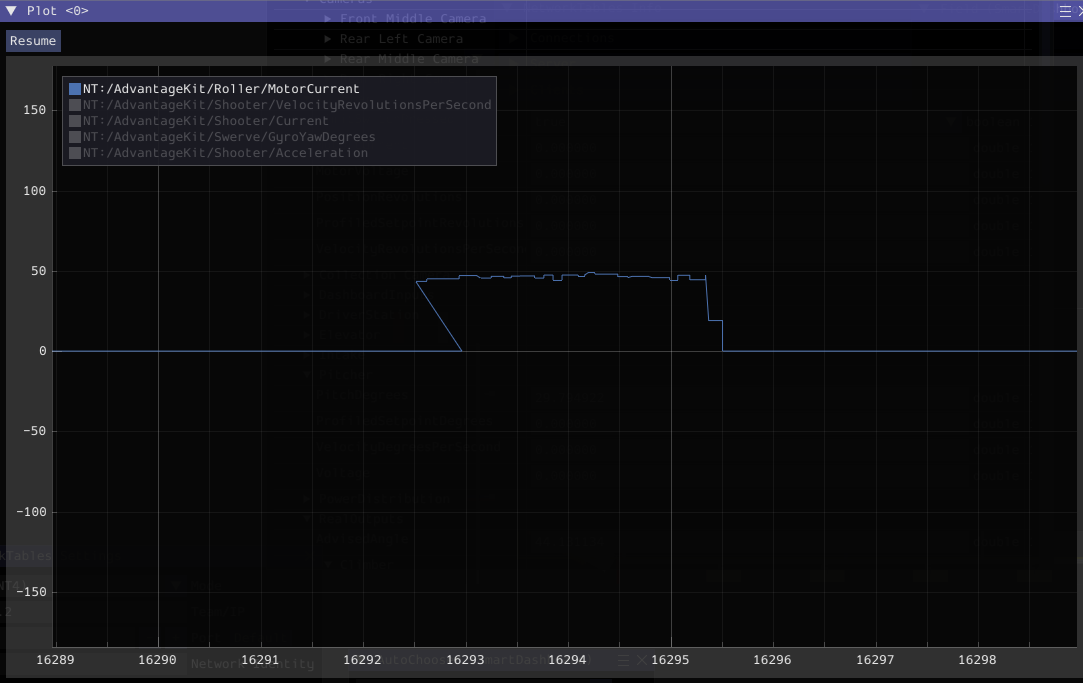Click Network identity text in background window
This screenshot has height=683, width=1083.
tap(252, 664)
